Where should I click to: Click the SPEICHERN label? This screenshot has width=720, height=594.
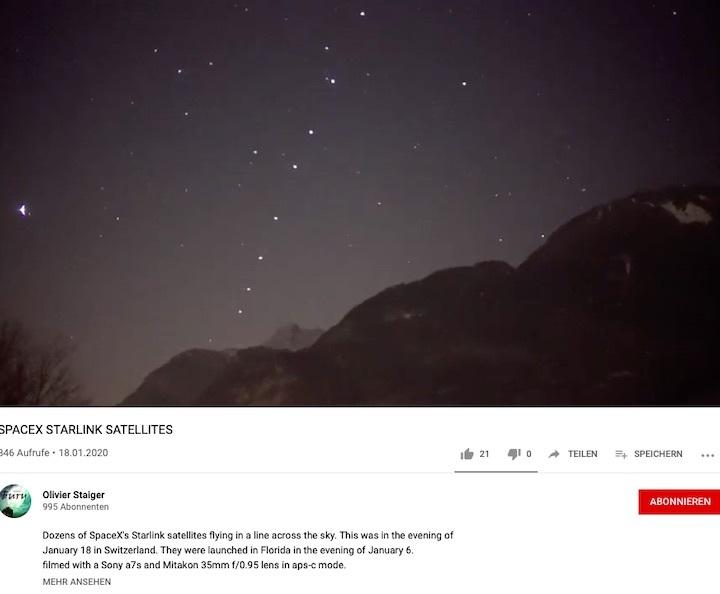click(x=658, y=454)
